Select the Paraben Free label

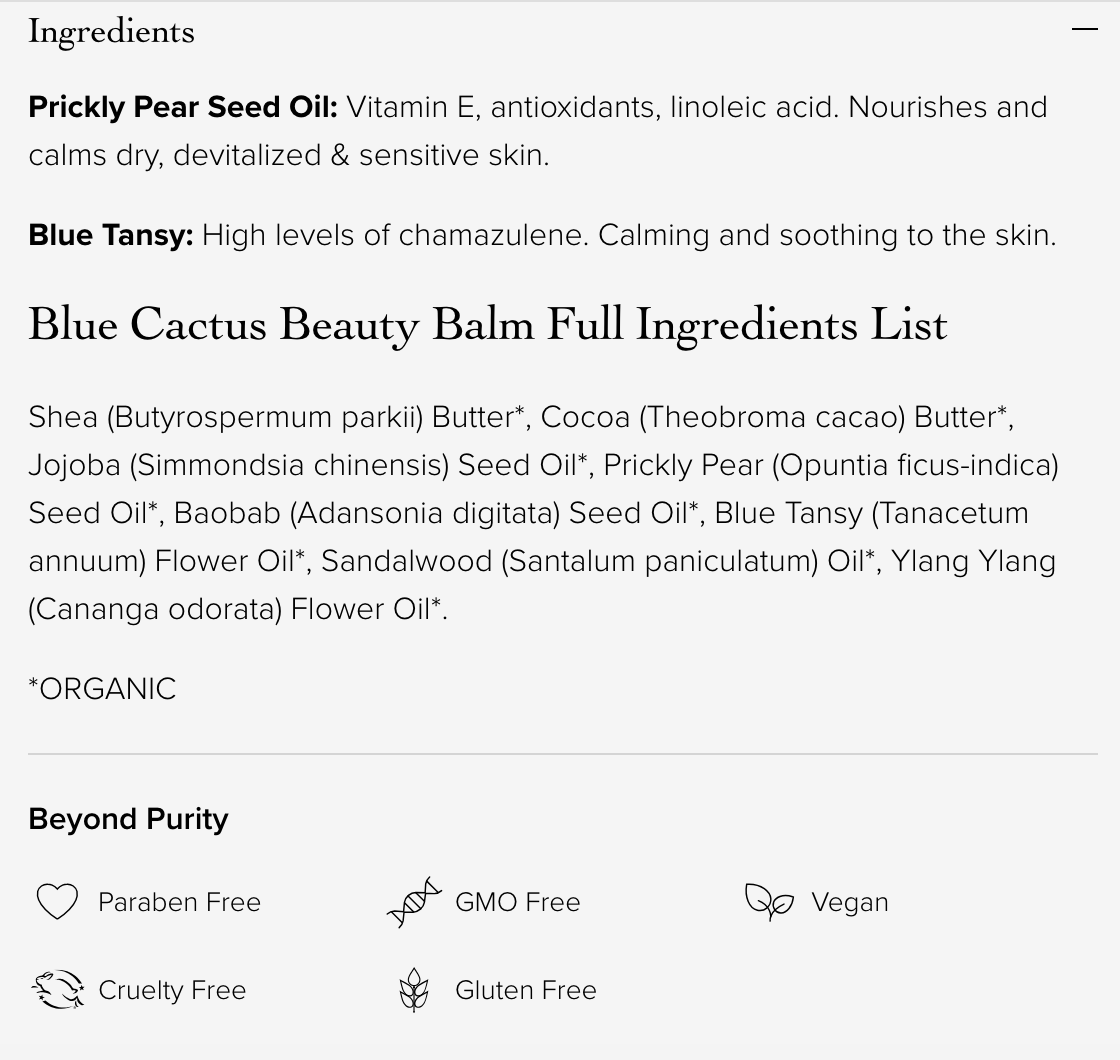(179, 902)
